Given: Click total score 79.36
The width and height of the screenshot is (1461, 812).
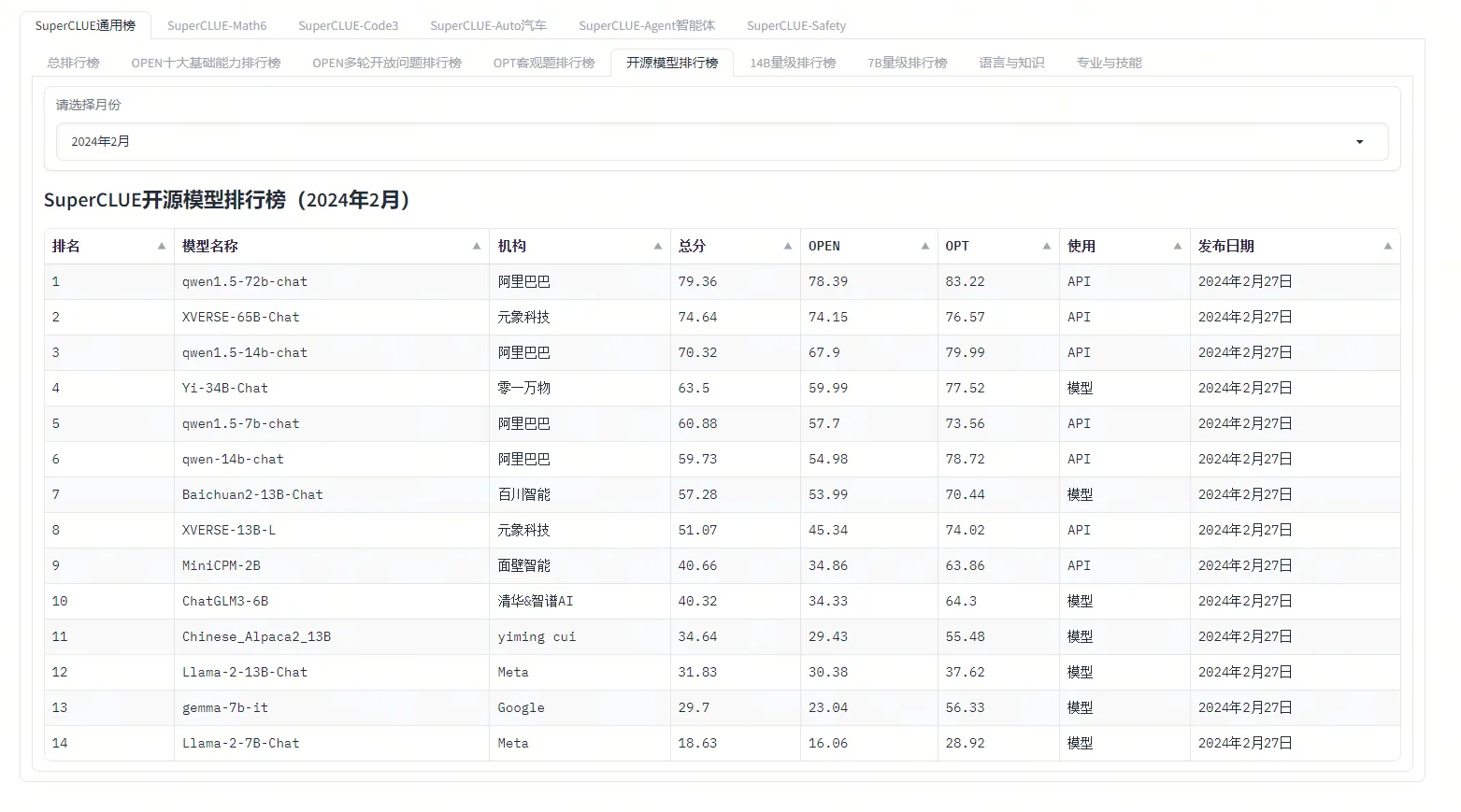Looking at the screenshot, I should pos(697,281).
